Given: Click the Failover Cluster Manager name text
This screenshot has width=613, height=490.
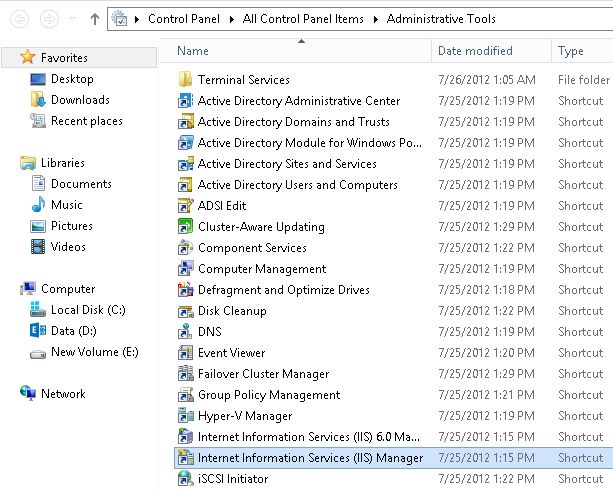Looking at the screenshot, I should click(x=263, y=374).
